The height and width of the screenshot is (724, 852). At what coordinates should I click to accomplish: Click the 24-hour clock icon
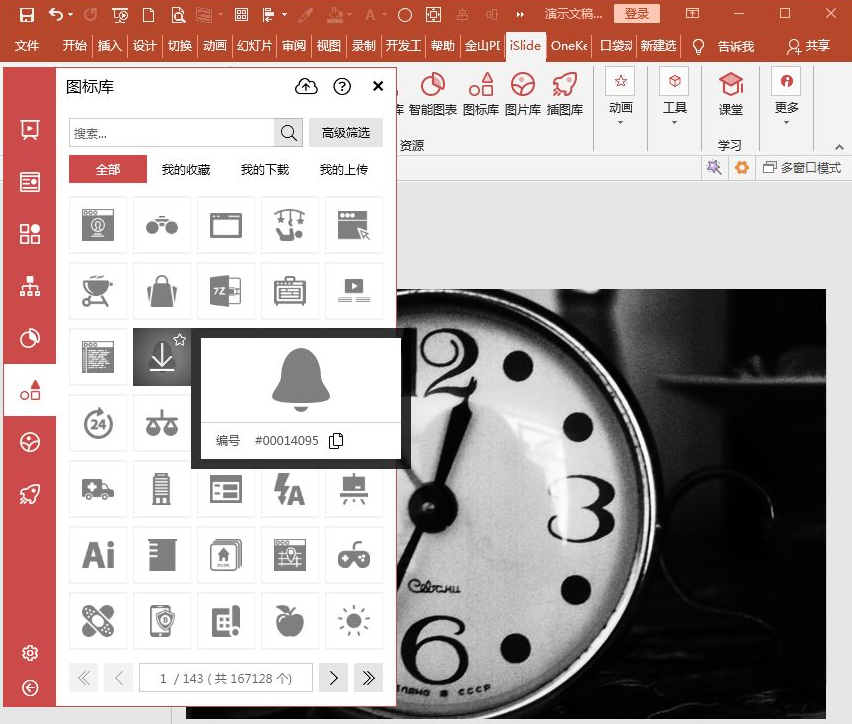(98, 423)
